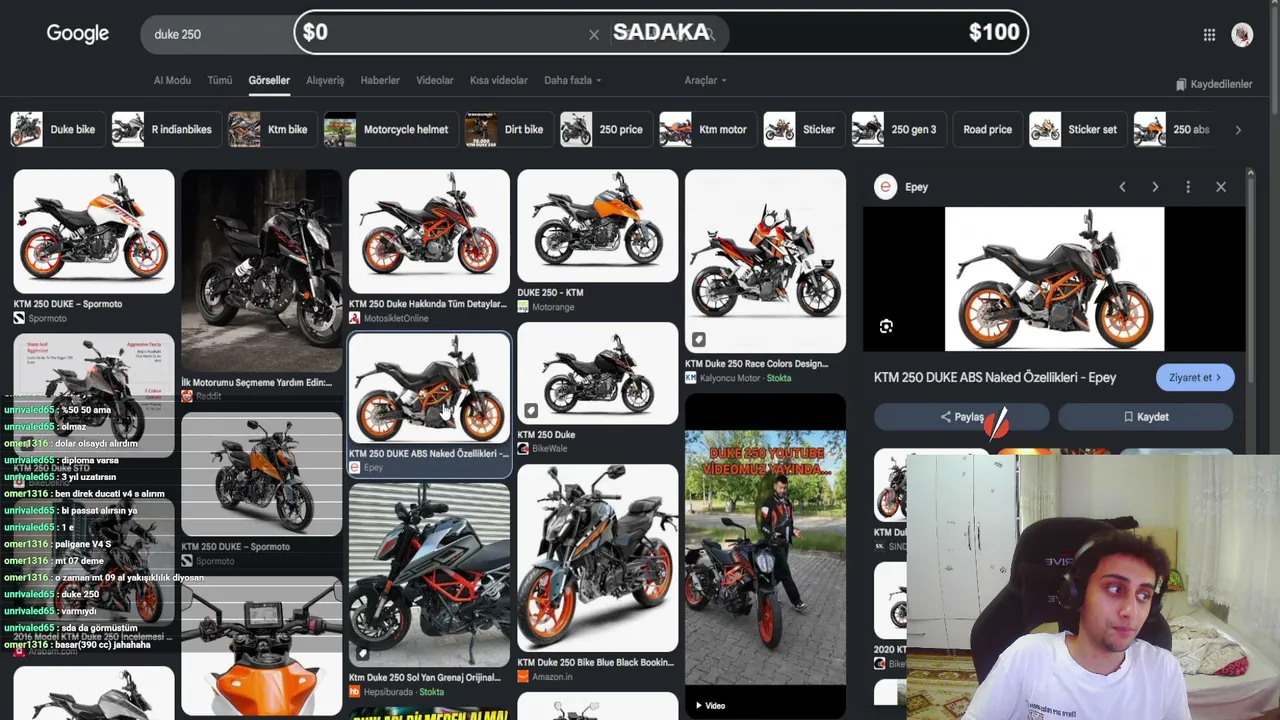
Task: Close the Epey image preview panel
Action: coord(1221,187)
